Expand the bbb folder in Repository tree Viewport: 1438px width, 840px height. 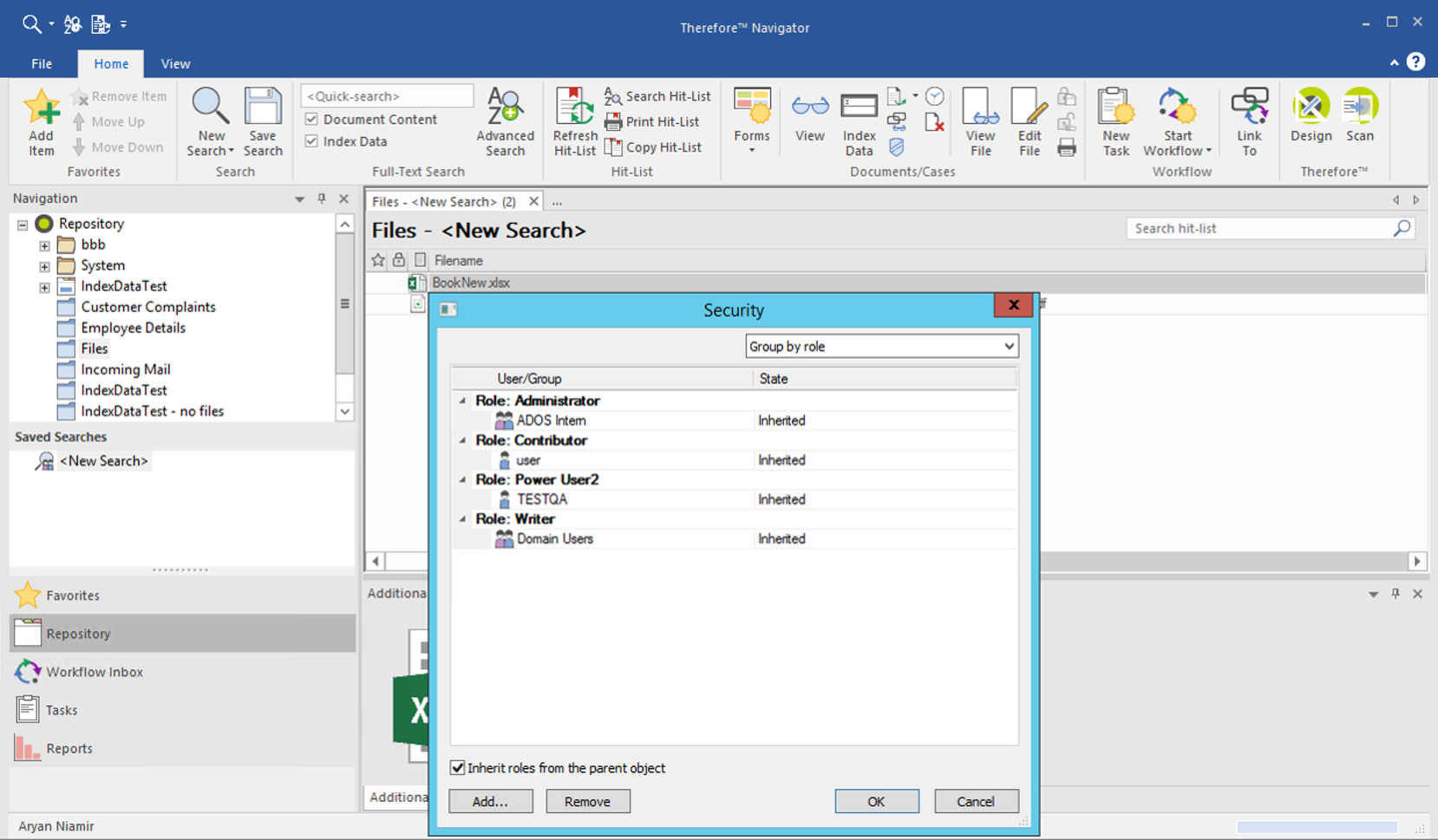coord(44,245)
